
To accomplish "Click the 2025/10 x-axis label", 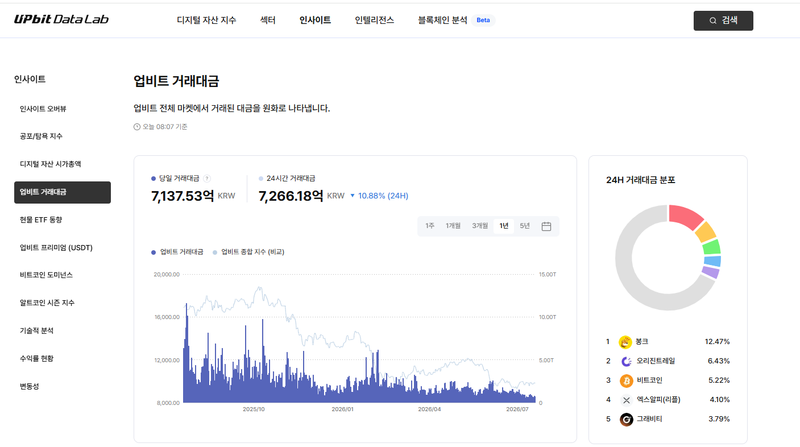I will coord(254,409).
